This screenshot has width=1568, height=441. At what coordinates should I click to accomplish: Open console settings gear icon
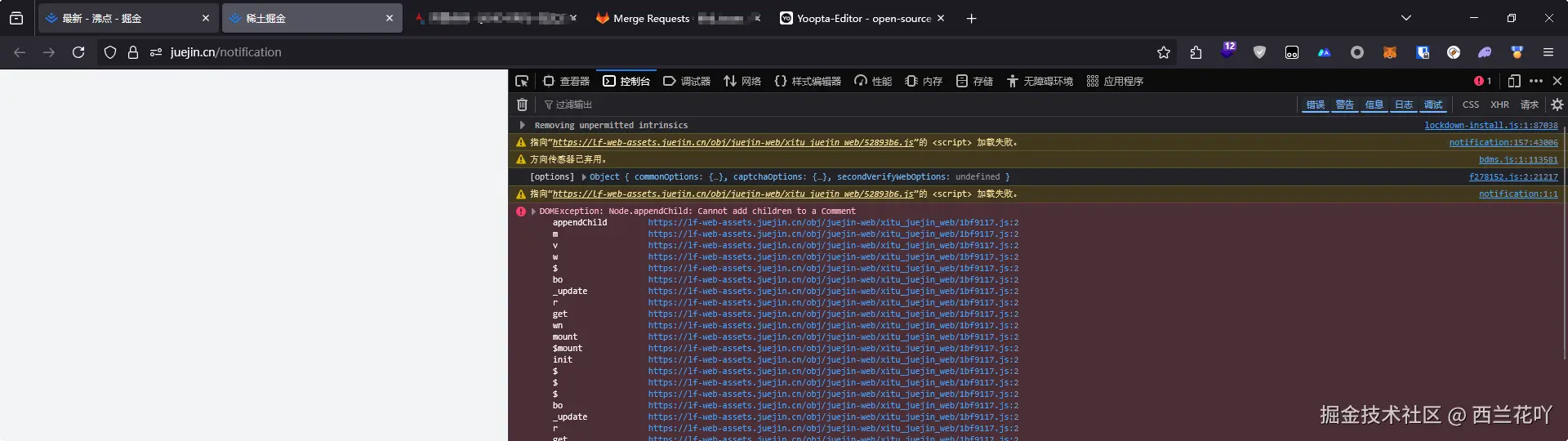pyautogui.click(x=1557, y=105)
